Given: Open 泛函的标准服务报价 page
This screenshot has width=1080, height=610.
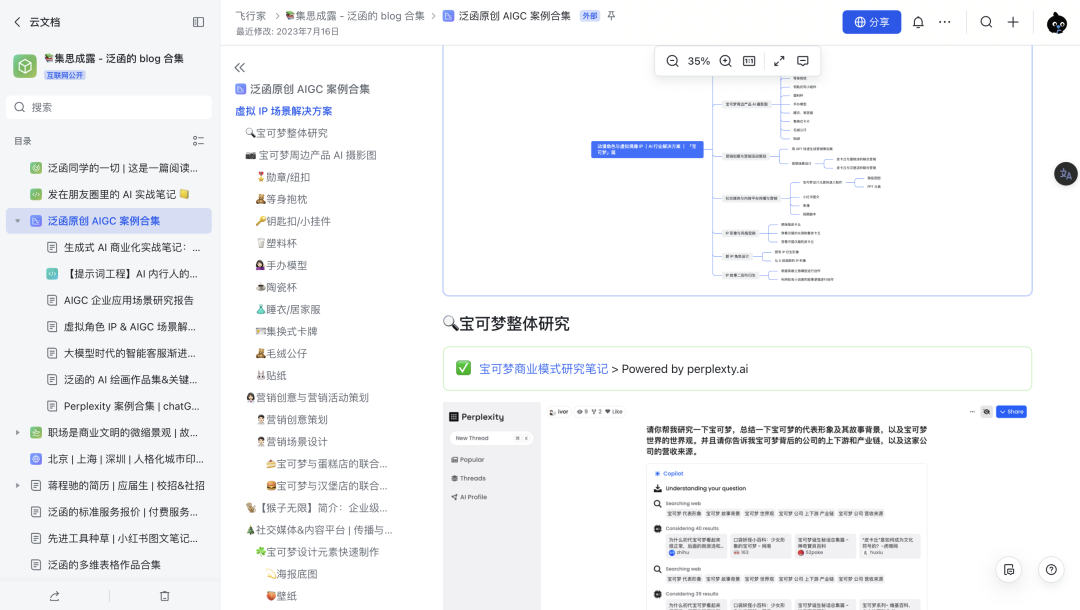Looking at the screenshot, I should (x=122, y=512).
